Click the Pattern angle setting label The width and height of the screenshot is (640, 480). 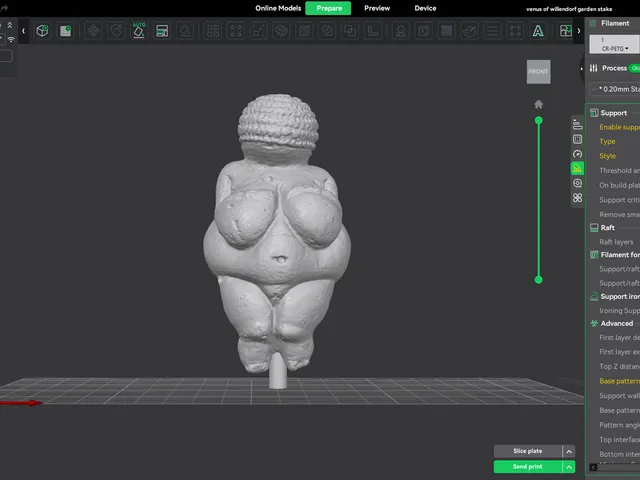click(x=620, y=425)
